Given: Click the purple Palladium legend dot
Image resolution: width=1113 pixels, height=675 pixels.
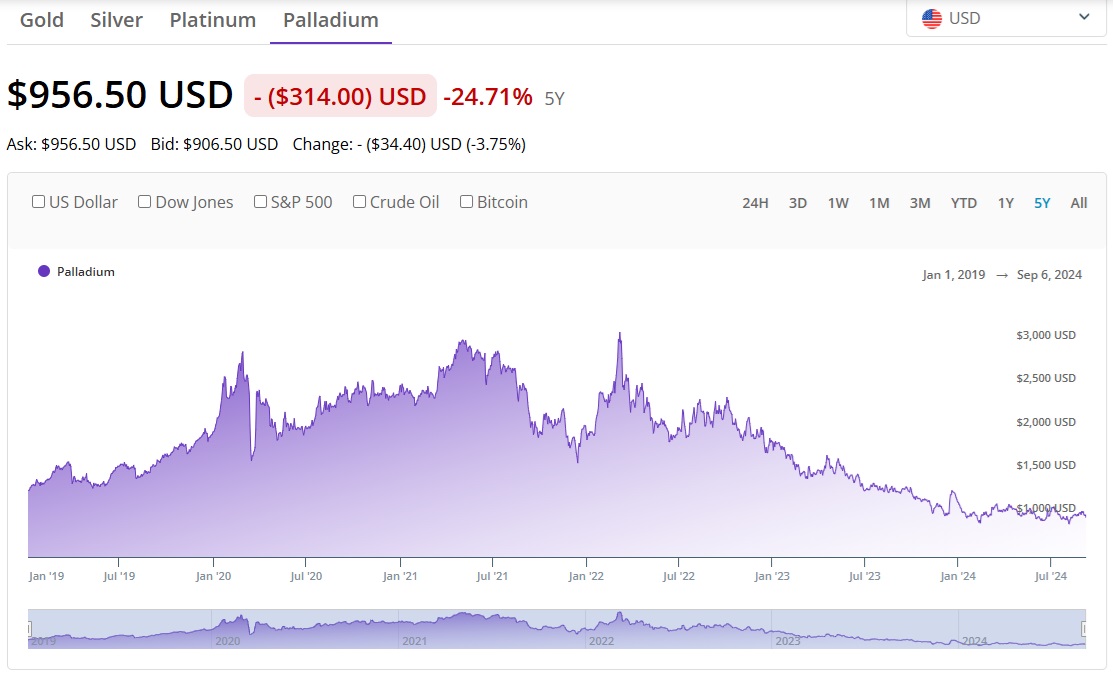Looking at the screenshot, I should 43,271.
